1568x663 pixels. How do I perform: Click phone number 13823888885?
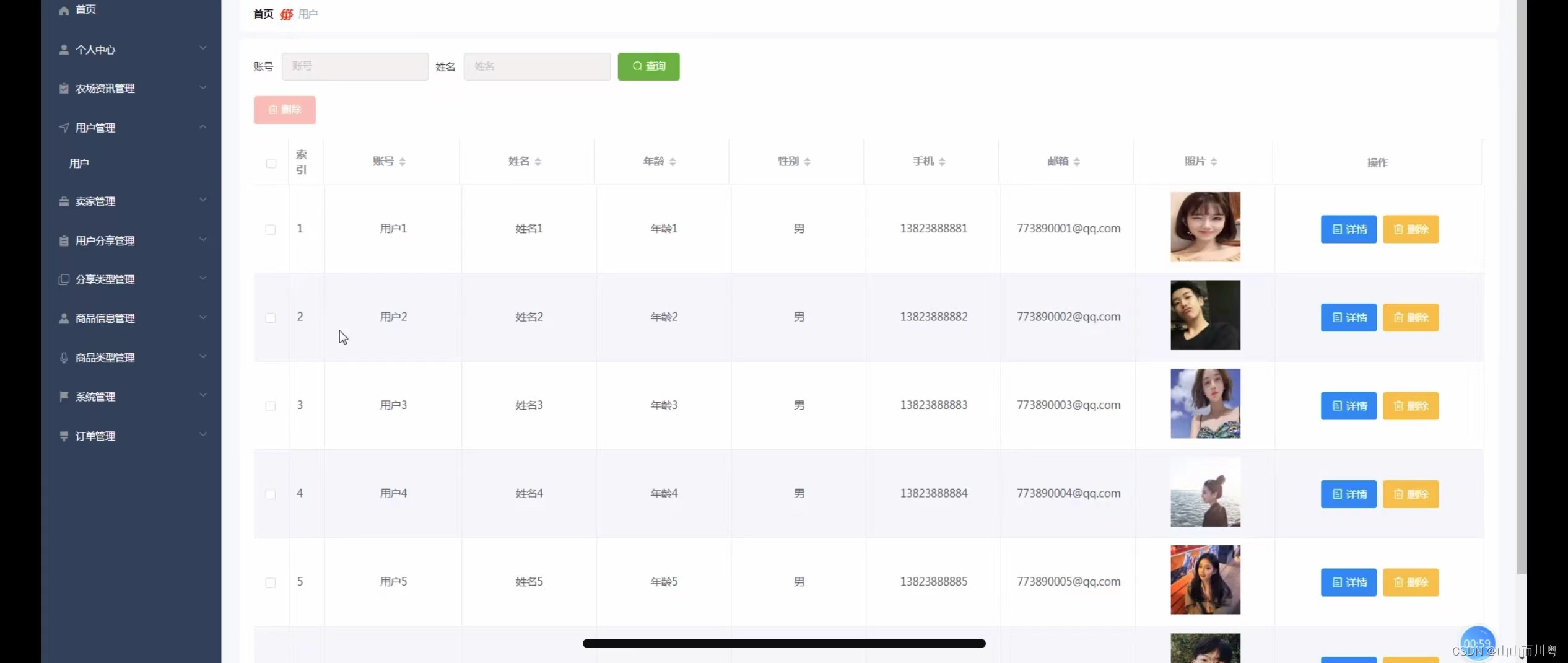click(x=933, y=582)
